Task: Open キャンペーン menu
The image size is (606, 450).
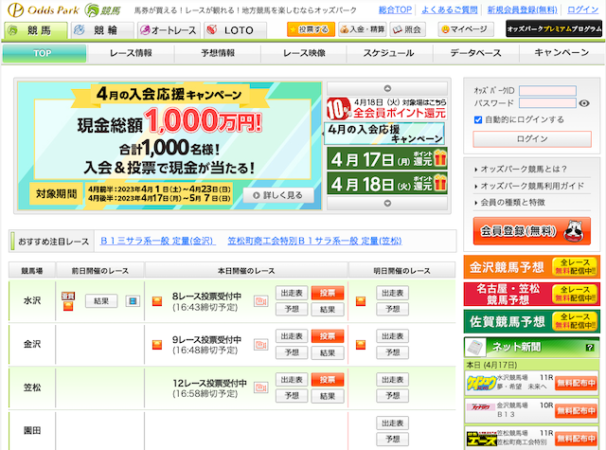Action: pos(562,53)
